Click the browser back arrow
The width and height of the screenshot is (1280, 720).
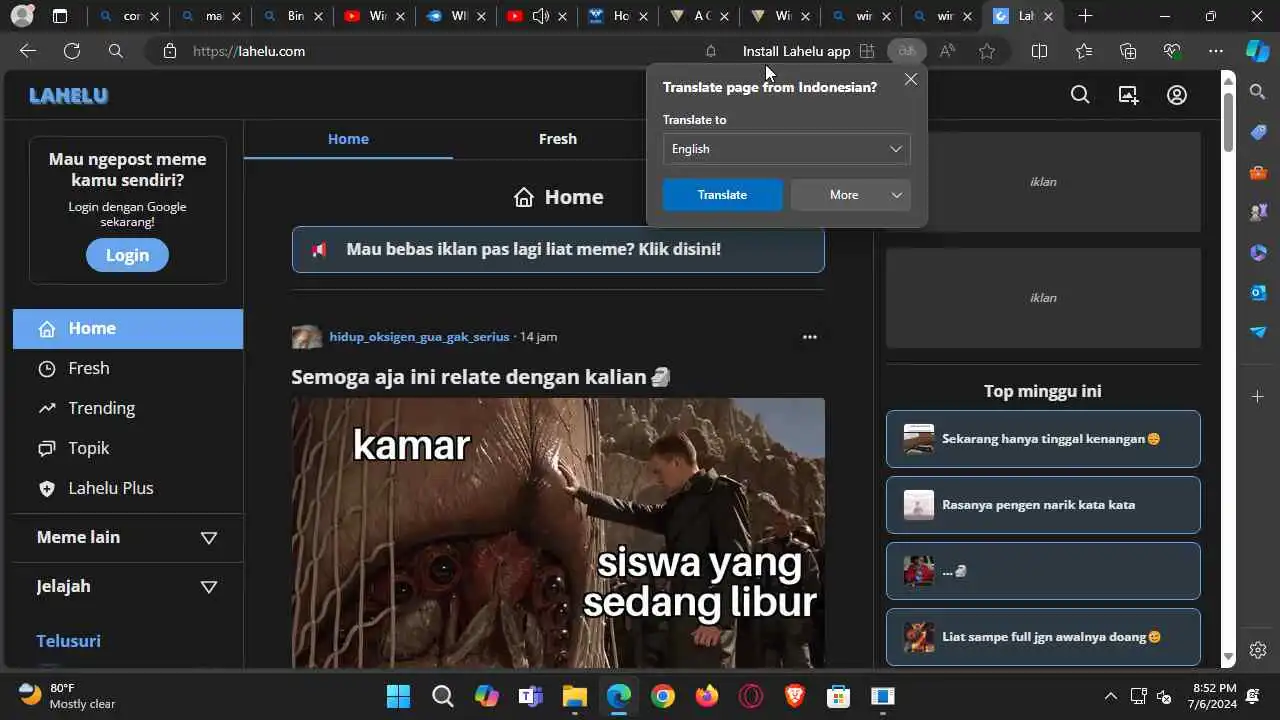pos(28,51)
